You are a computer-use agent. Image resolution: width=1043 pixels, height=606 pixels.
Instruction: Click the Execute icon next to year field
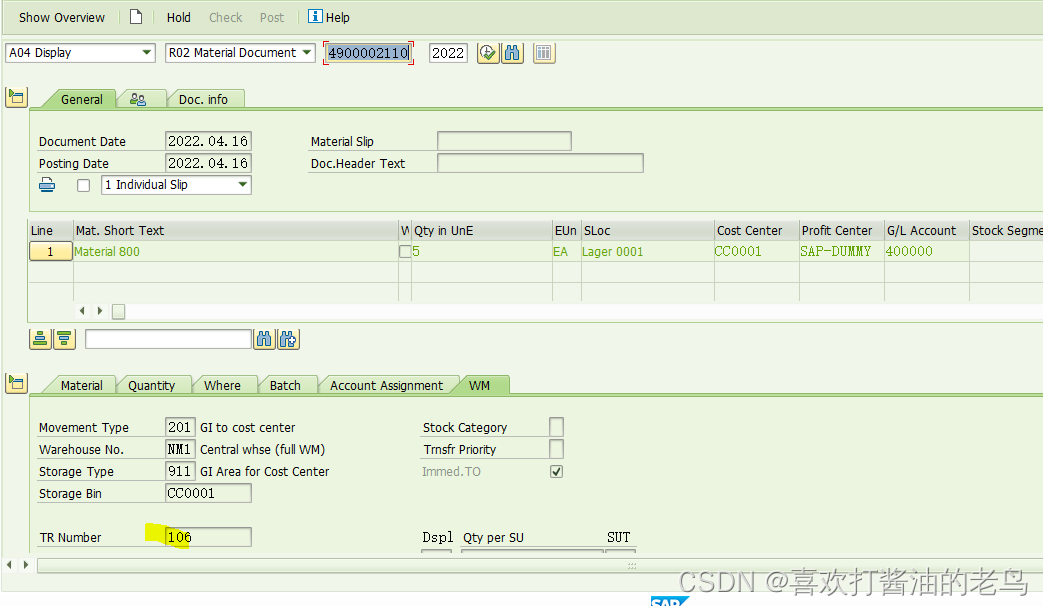487,53
